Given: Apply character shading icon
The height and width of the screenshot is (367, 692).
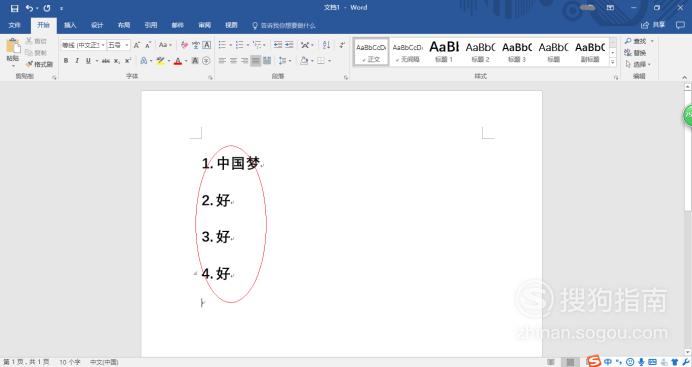Looking at the screenshot, I should pyautogui.click(x=195, y=61).
